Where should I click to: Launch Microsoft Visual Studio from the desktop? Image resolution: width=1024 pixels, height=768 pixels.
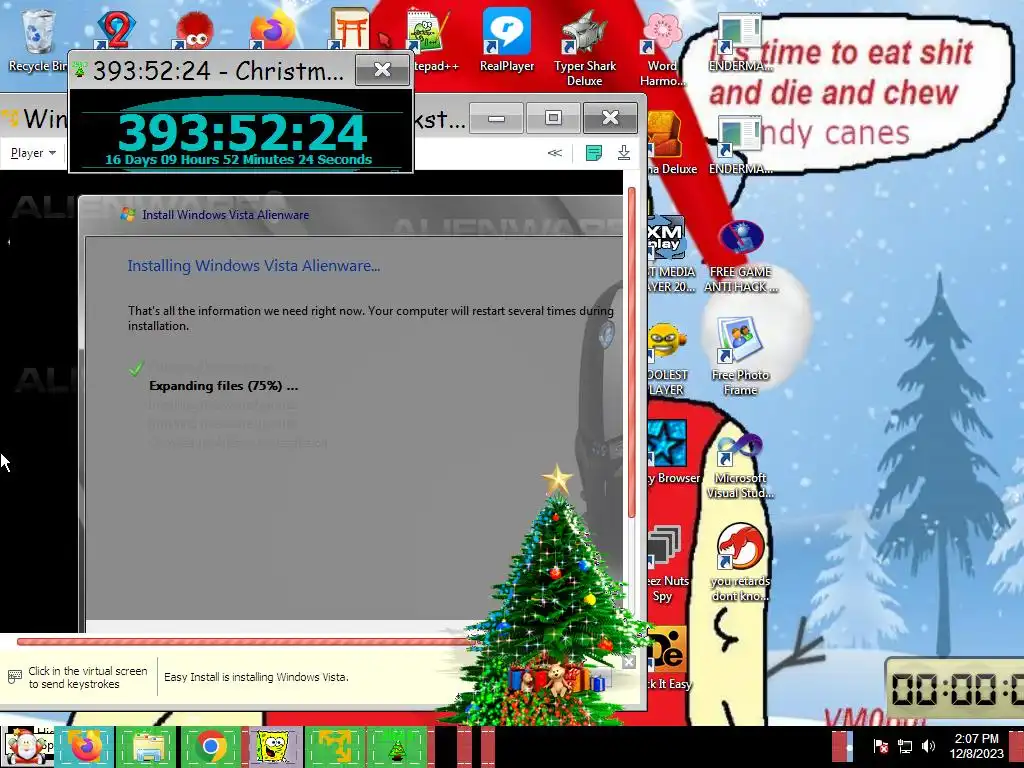[741, 465]
